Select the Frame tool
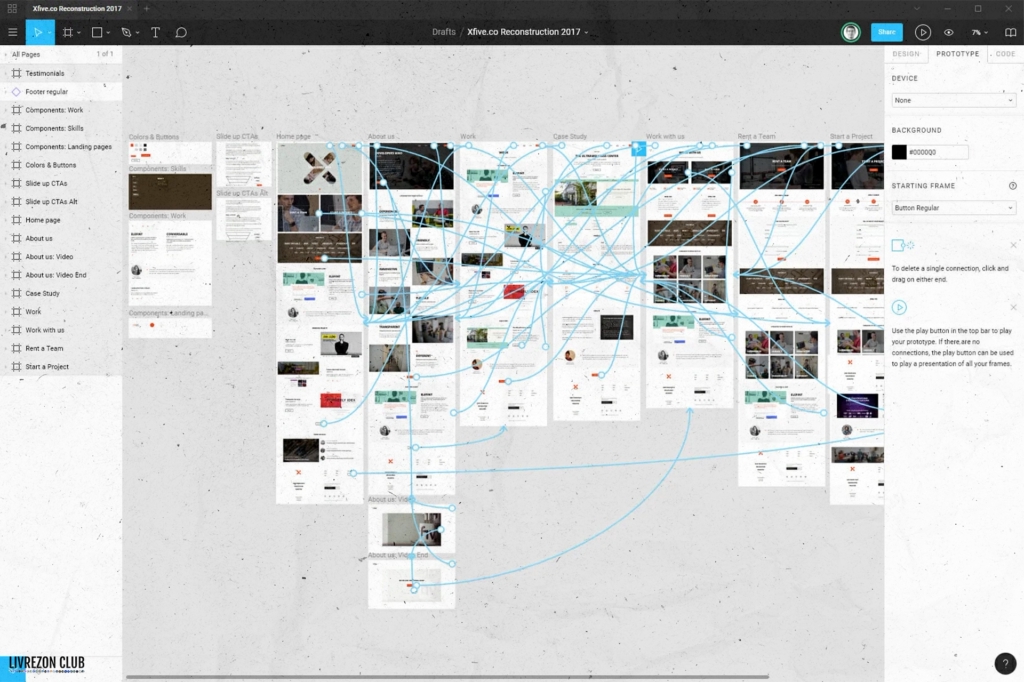1024x682 pixels. pyautogui.click(x=67, y=32)
